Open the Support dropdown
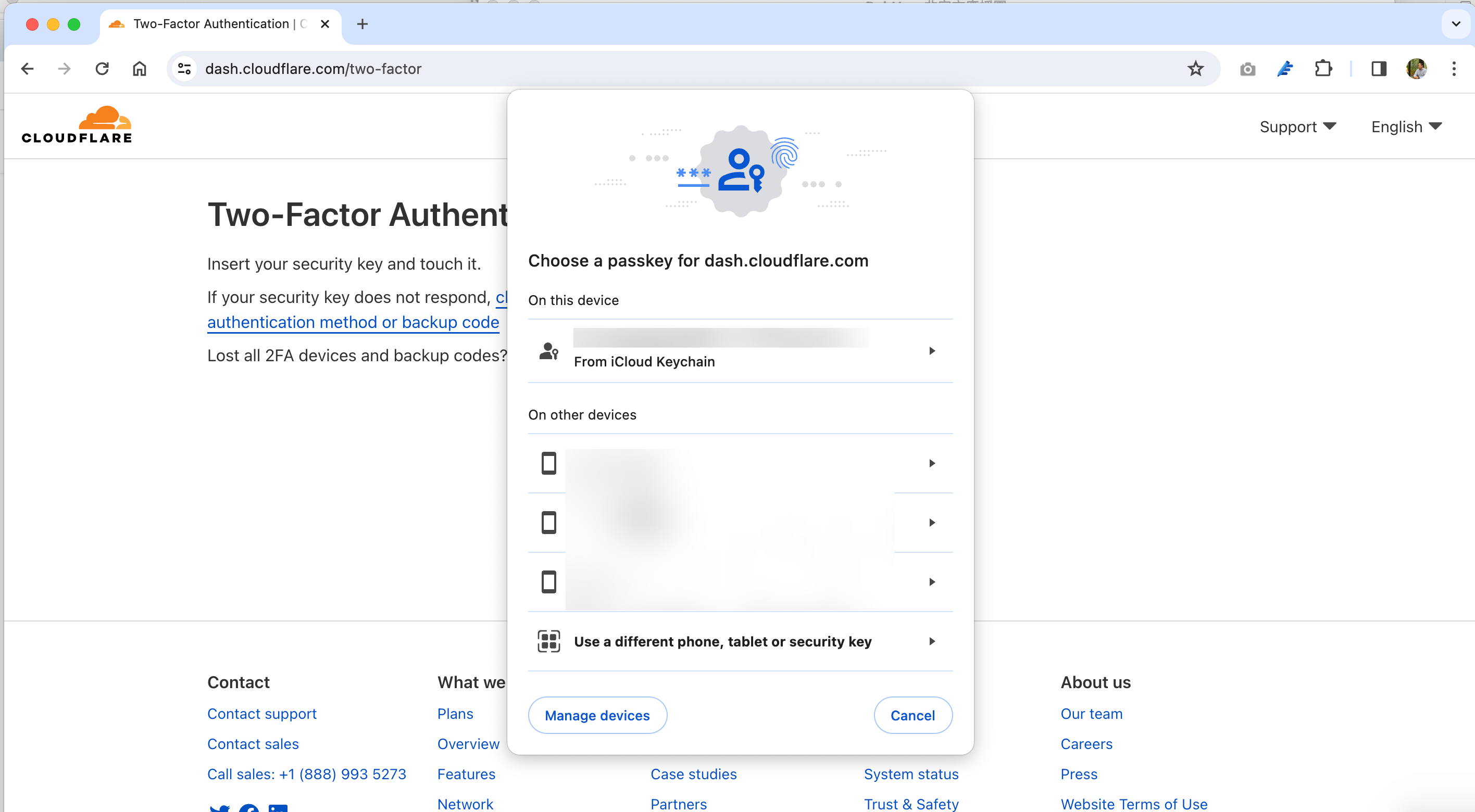 click(x=1298, y=126)
